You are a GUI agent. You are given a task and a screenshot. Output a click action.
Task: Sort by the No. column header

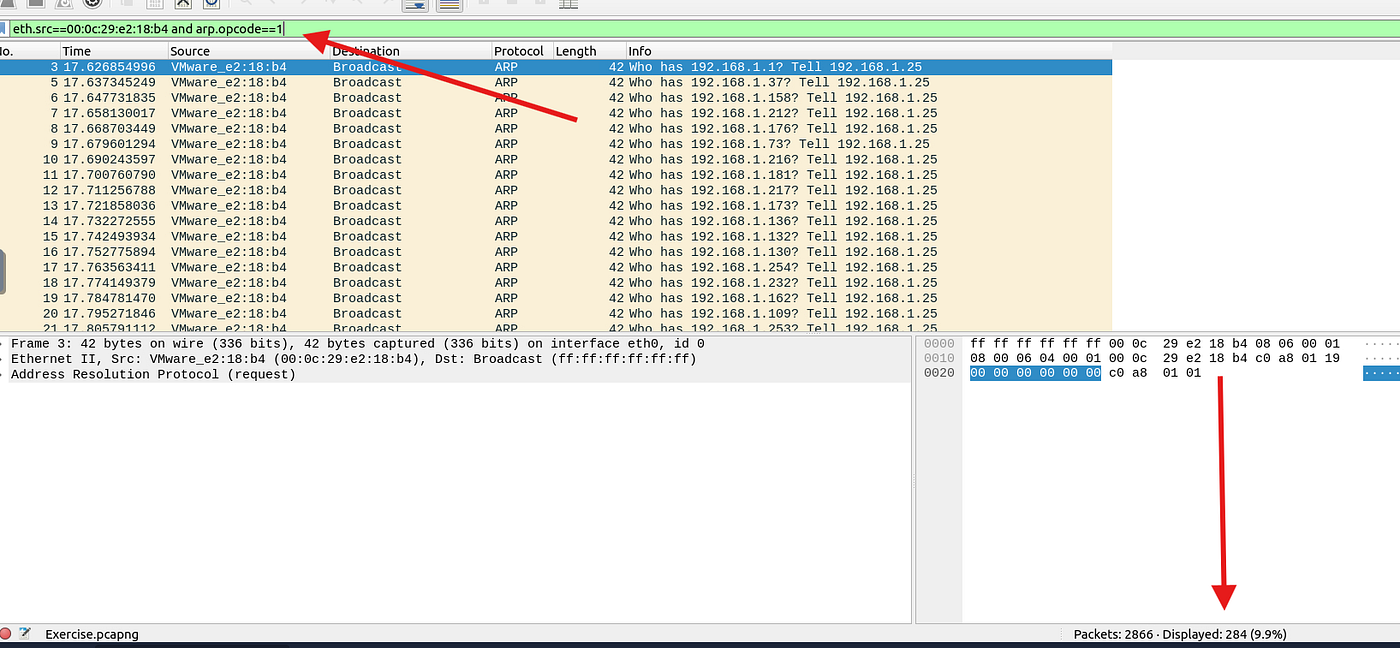29,51
